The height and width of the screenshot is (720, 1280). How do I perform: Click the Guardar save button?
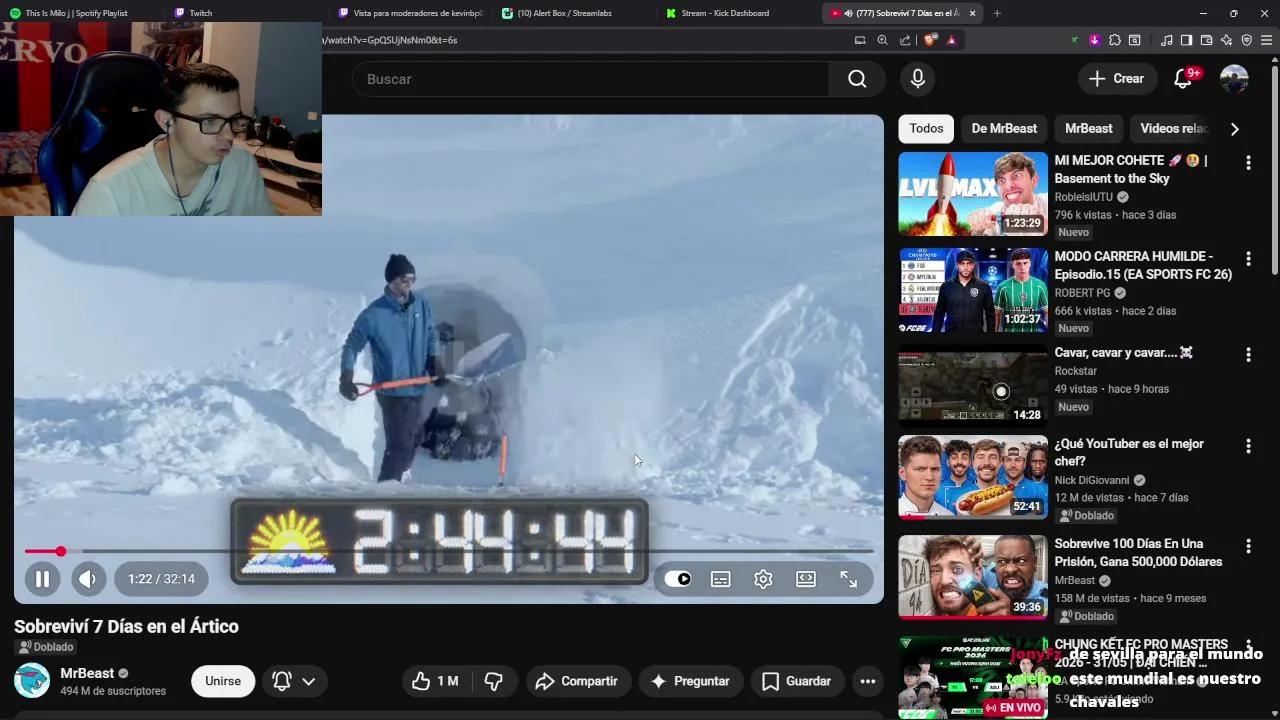pyautogui.click(x=797, y=681)
